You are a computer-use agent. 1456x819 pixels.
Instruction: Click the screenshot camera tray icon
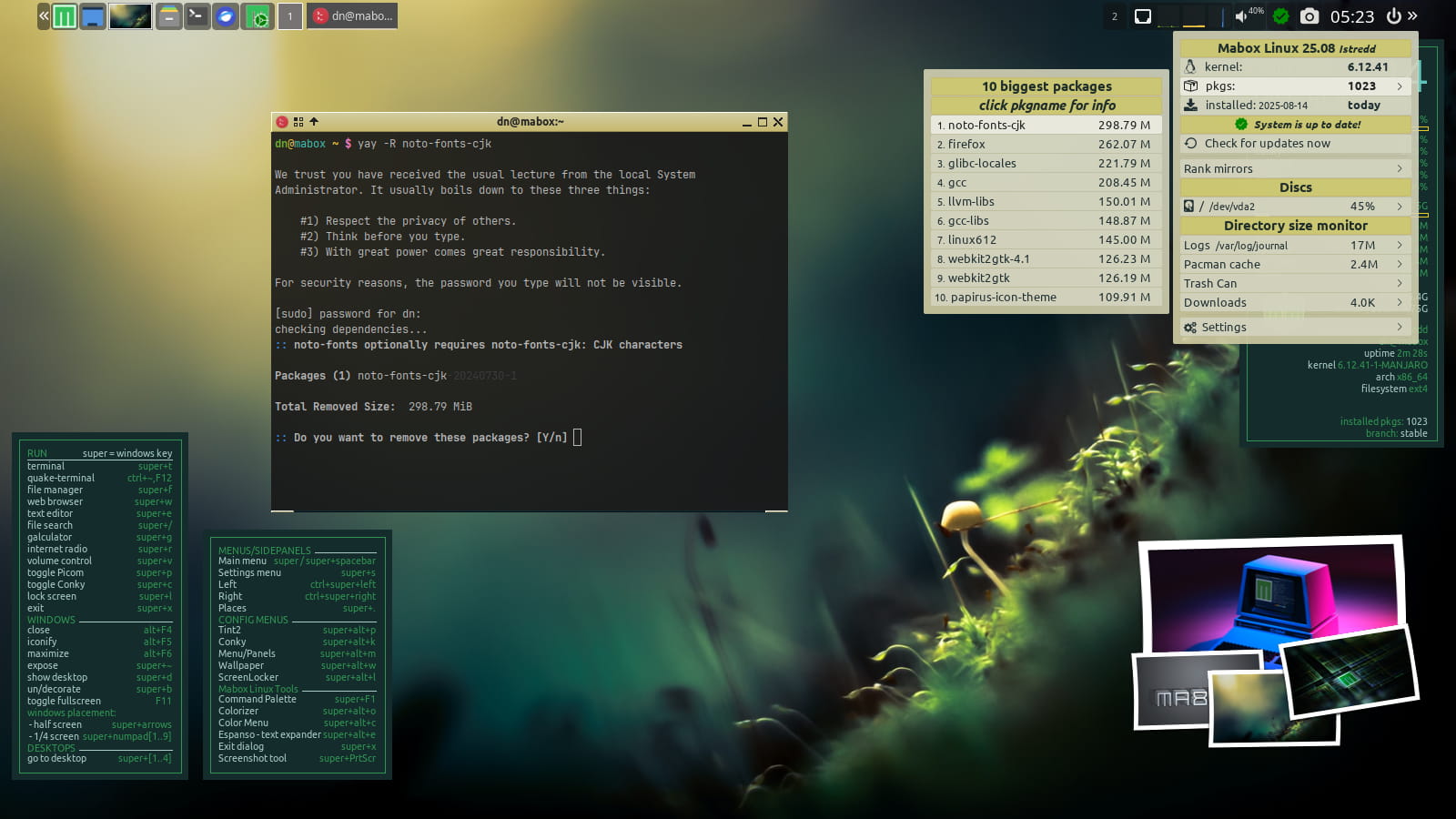click(x=1309, y=16)
